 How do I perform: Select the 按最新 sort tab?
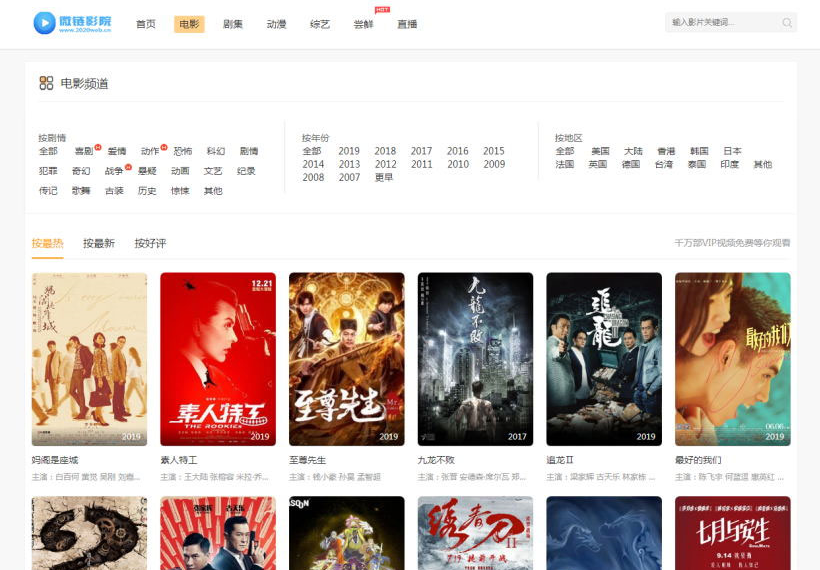coord(99,243)
